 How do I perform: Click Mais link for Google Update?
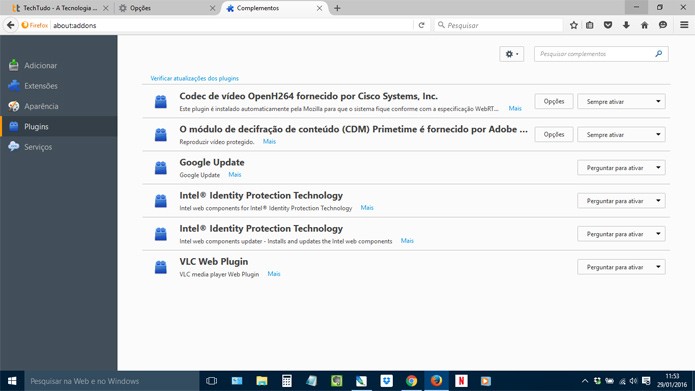pos(234,175)
